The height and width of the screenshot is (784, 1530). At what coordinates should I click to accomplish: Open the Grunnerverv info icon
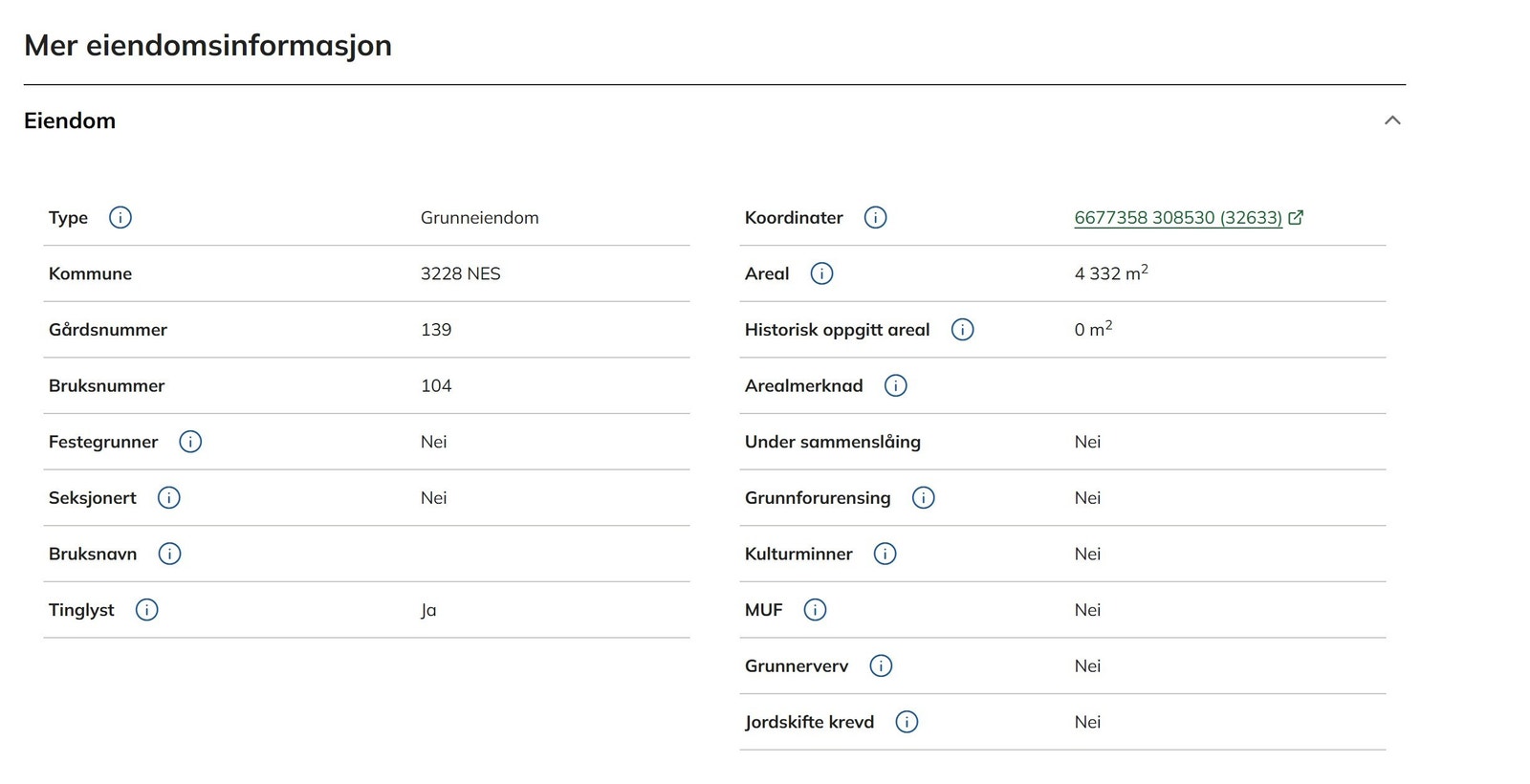pyautogui.click(x=881, y=666)
